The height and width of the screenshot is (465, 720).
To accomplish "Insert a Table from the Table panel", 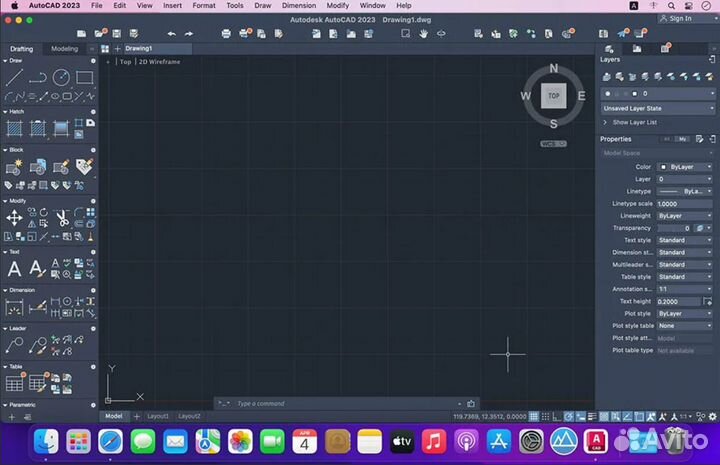I will (x=14, y=383).
